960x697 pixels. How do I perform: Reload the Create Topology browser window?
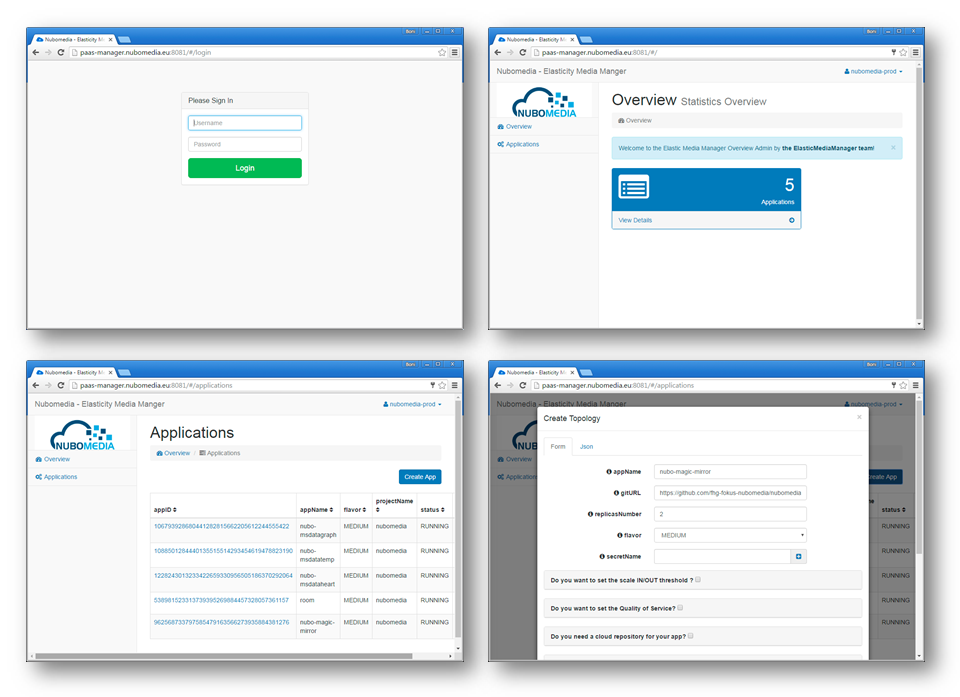[x=522, y=386]
